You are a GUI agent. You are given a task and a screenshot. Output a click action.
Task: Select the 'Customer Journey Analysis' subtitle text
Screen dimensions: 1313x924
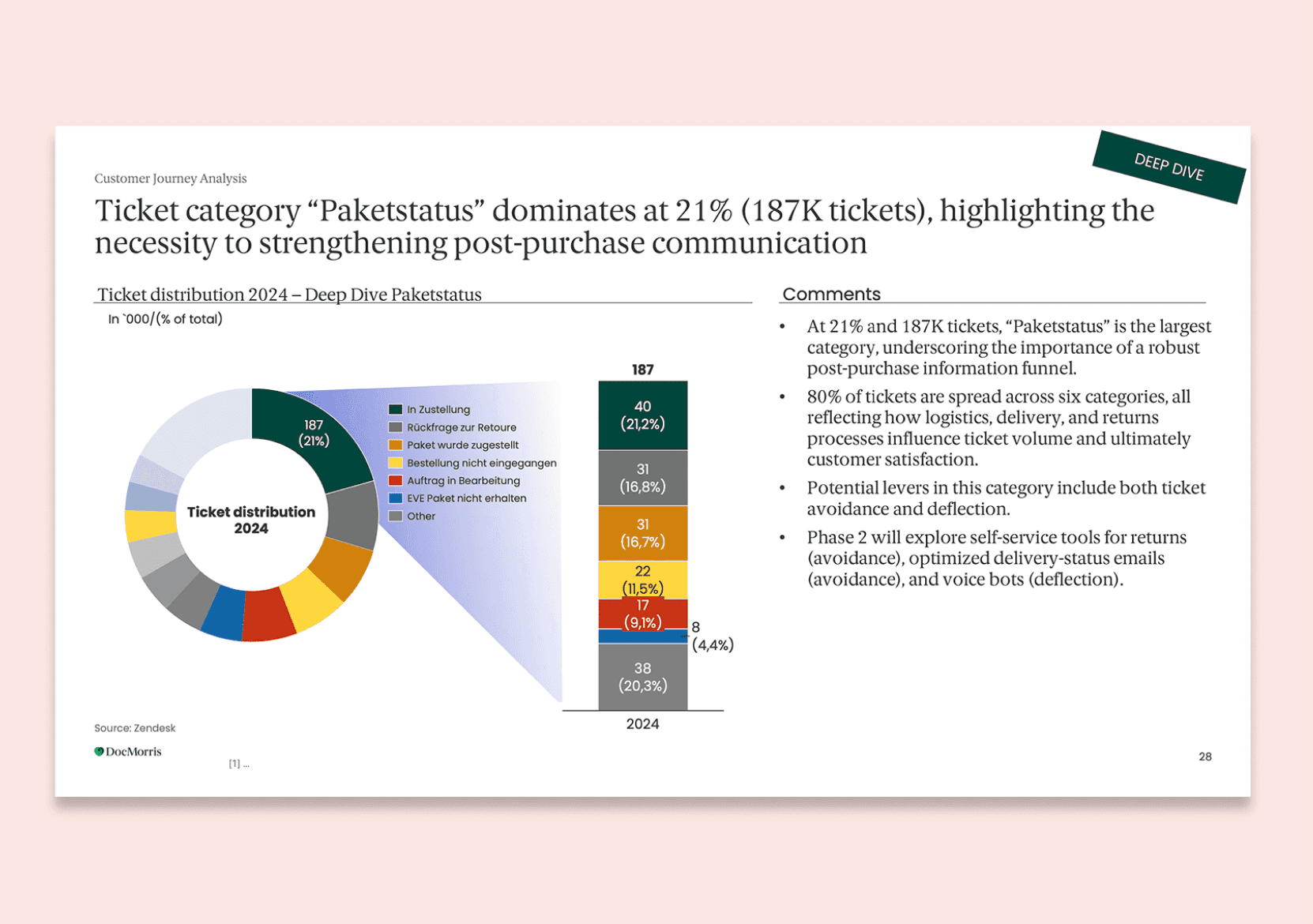pos(171,178)
